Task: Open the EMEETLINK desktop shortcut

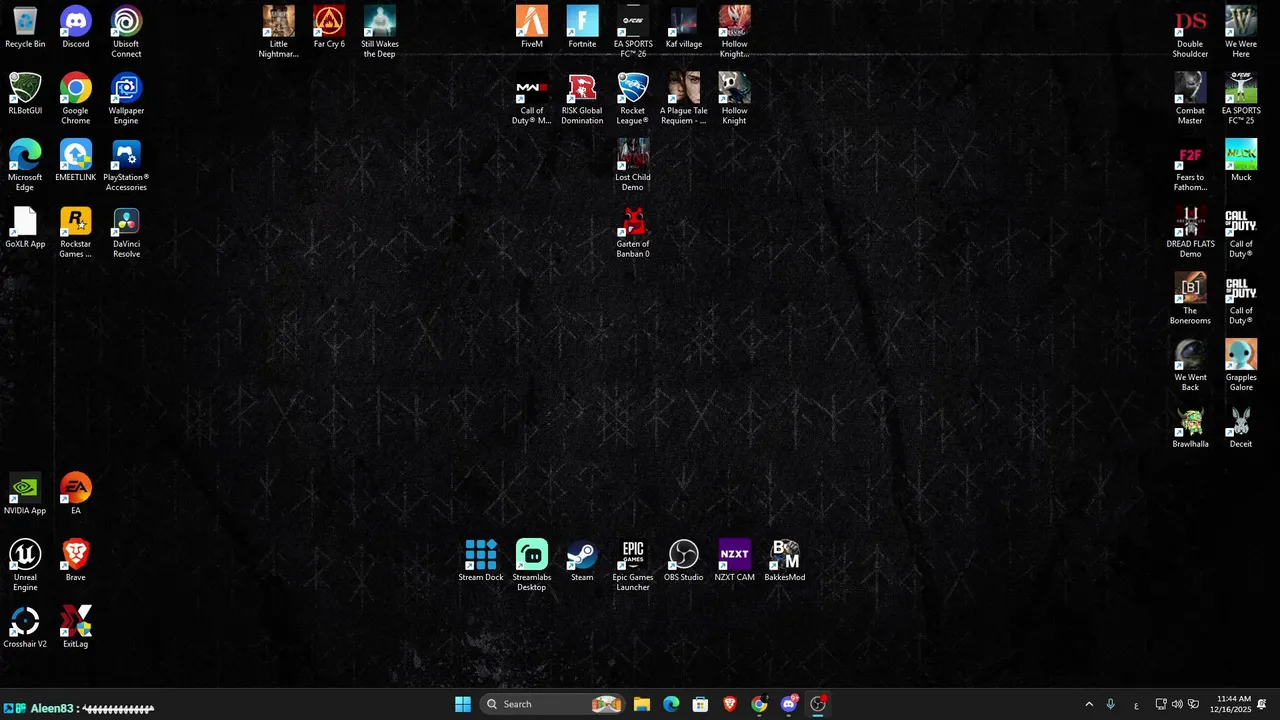Action: pos(76,160)
